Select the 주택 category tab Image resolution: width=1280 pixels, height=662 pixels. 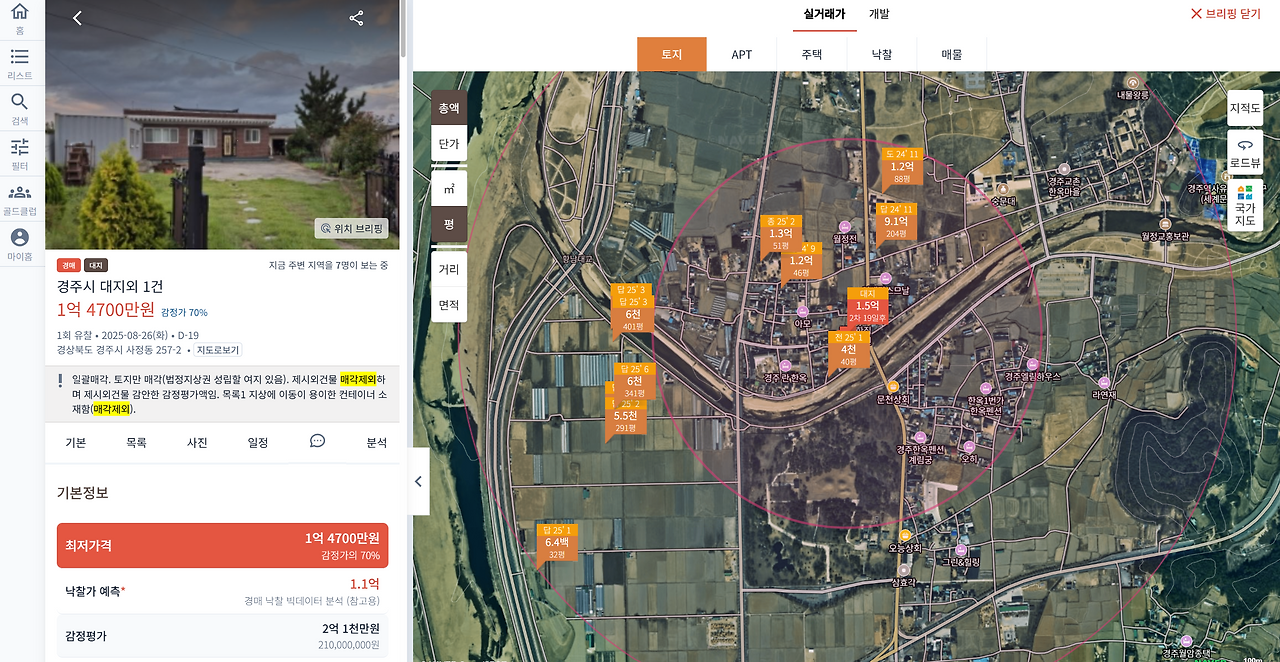[x=811, y=54]
